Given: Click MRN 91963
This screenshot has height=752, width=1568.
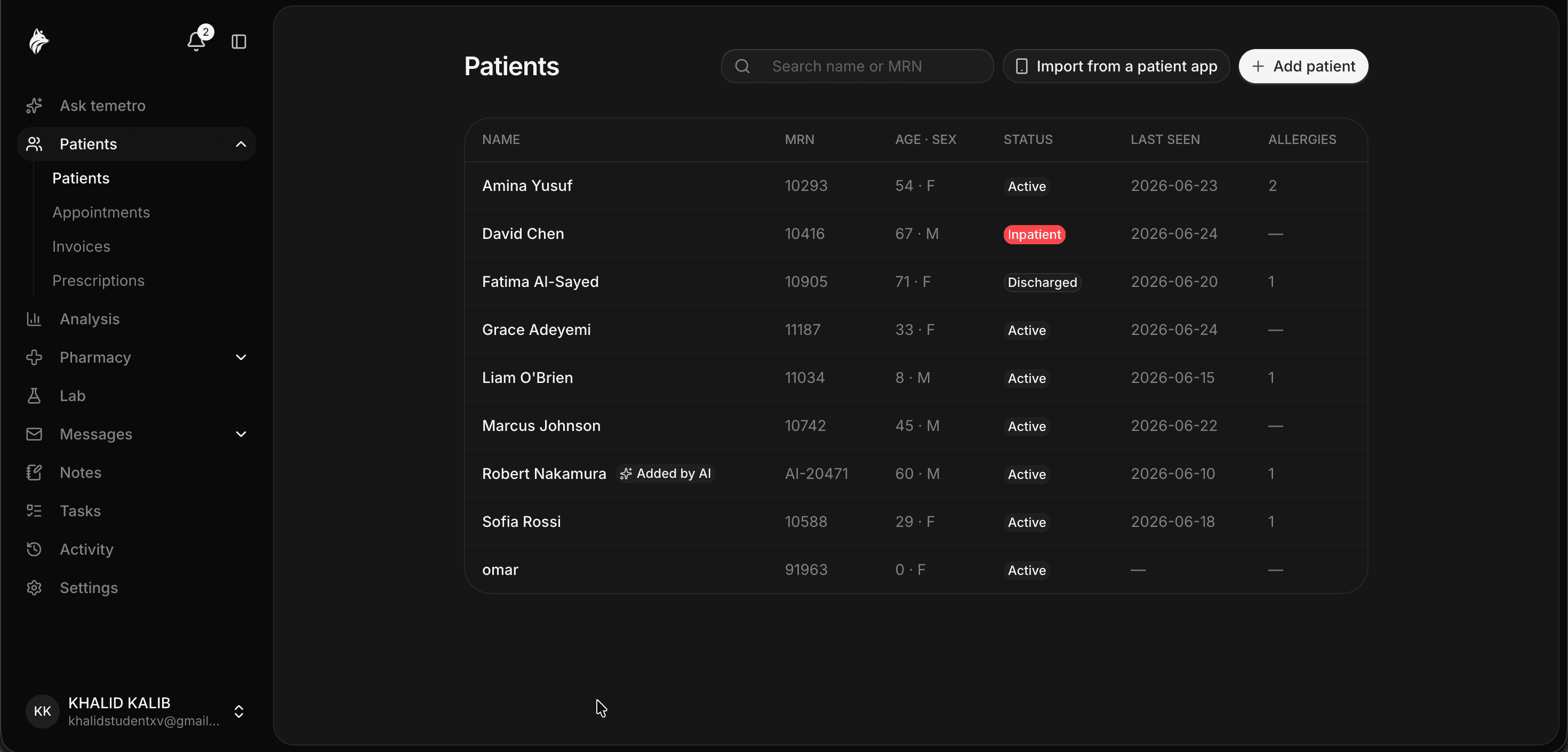Looking at the screenshot, I should click(806, 570).
